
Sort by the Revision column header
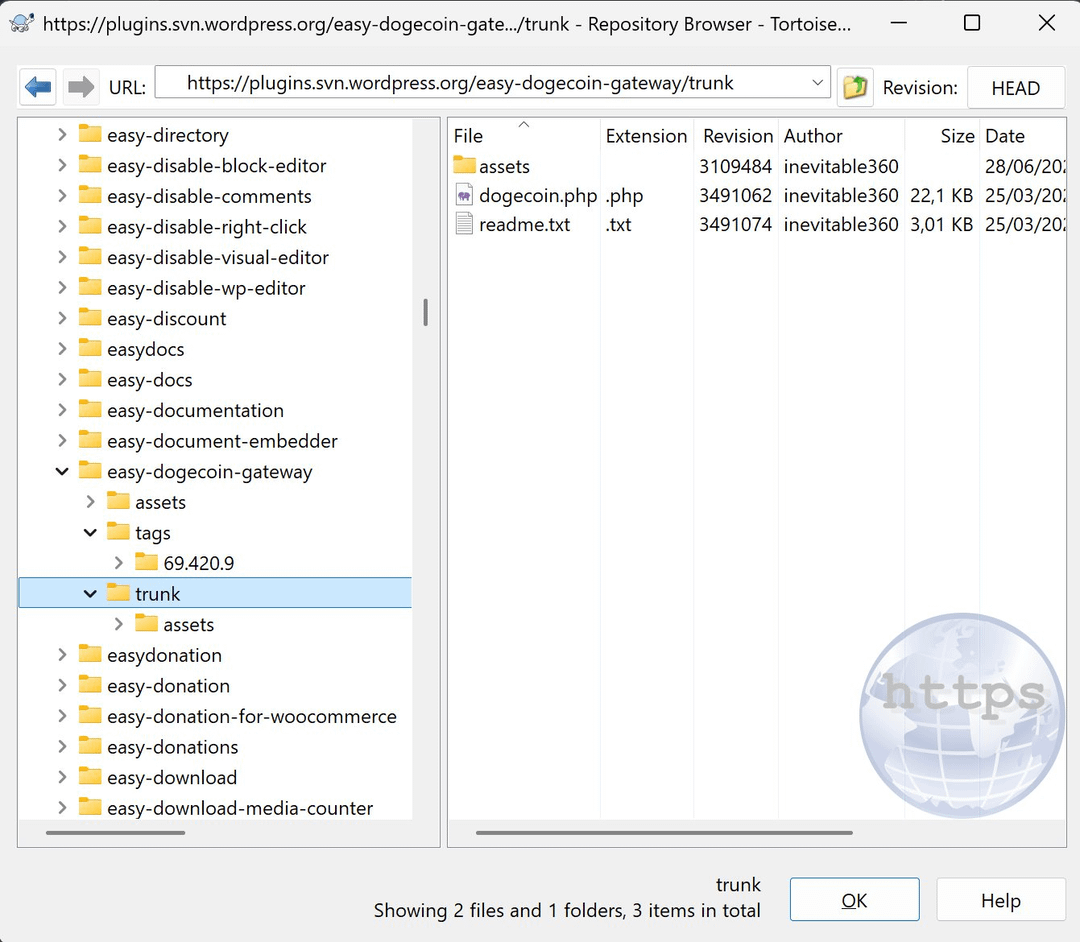737,136
